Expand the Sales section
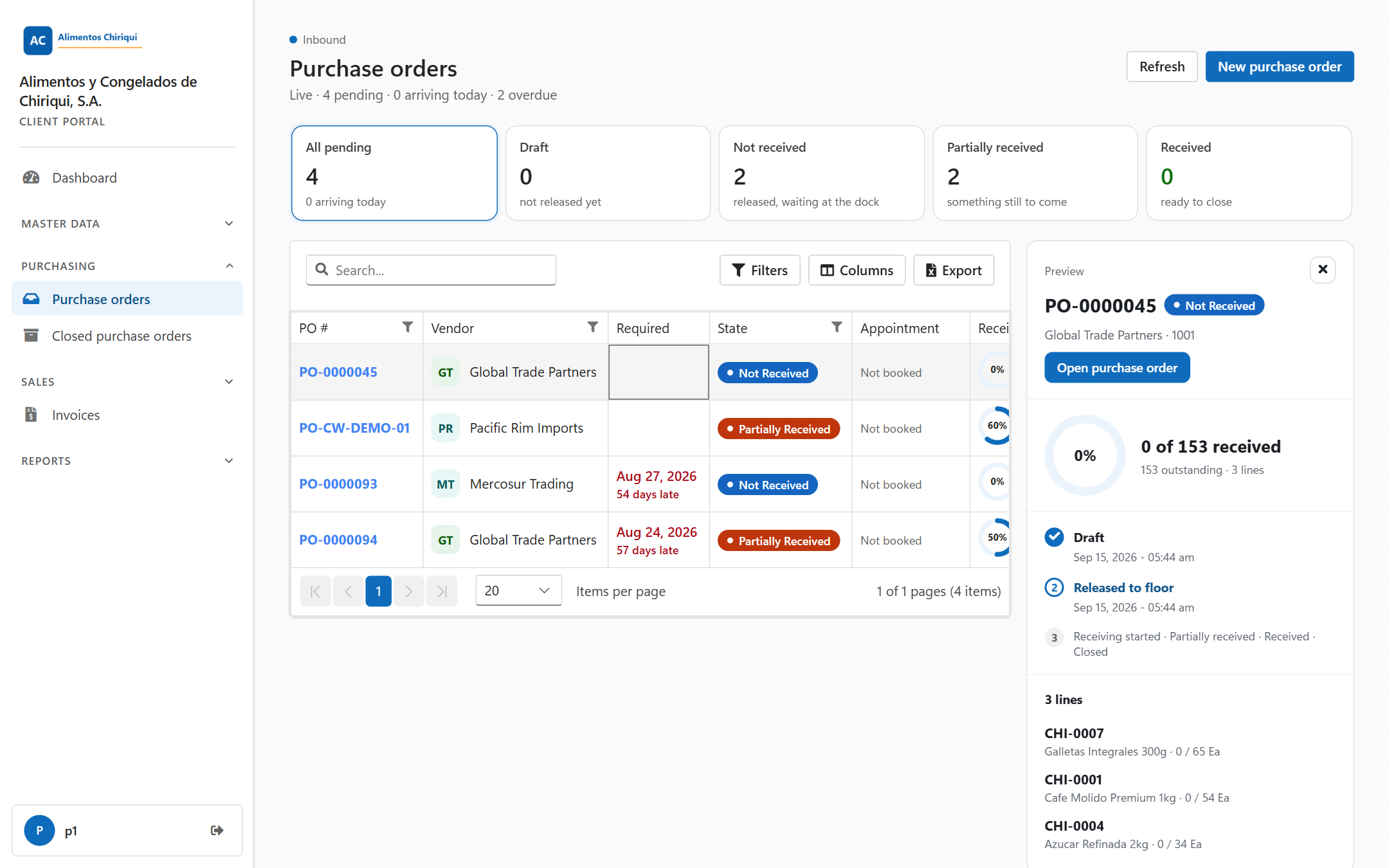Screen dimensions: 1389x868 pyautogui.click(x=127, y=382)
